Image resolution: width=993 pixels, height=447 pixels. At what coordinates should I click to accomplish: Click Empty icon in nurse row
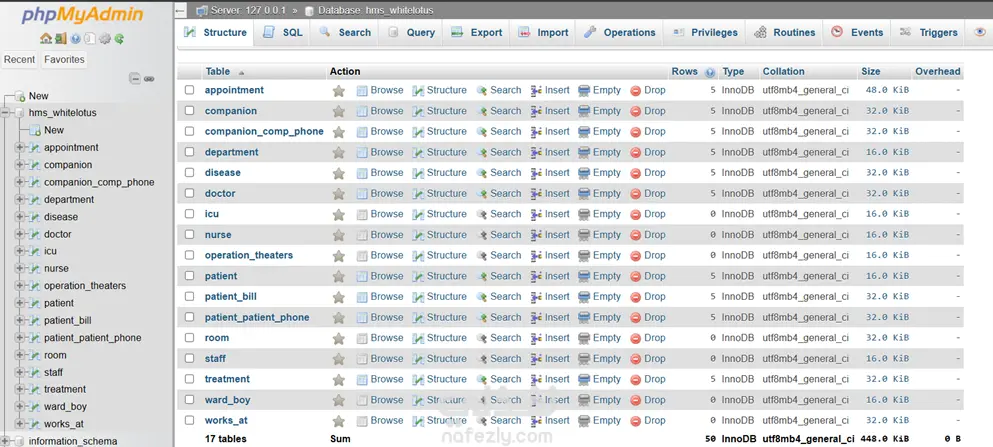[584, 235]
